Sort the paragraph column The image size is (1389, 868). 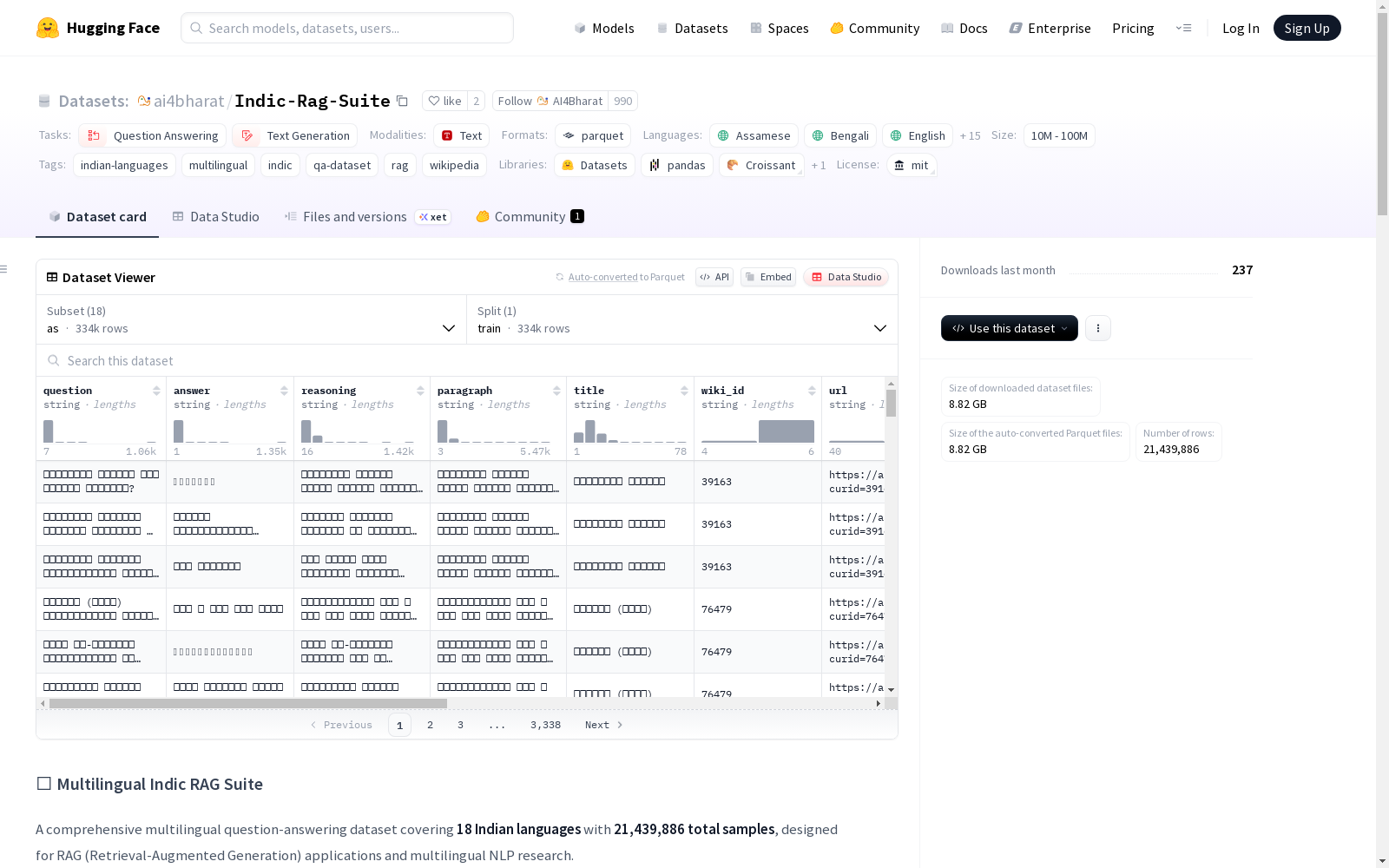click(556, 391)
